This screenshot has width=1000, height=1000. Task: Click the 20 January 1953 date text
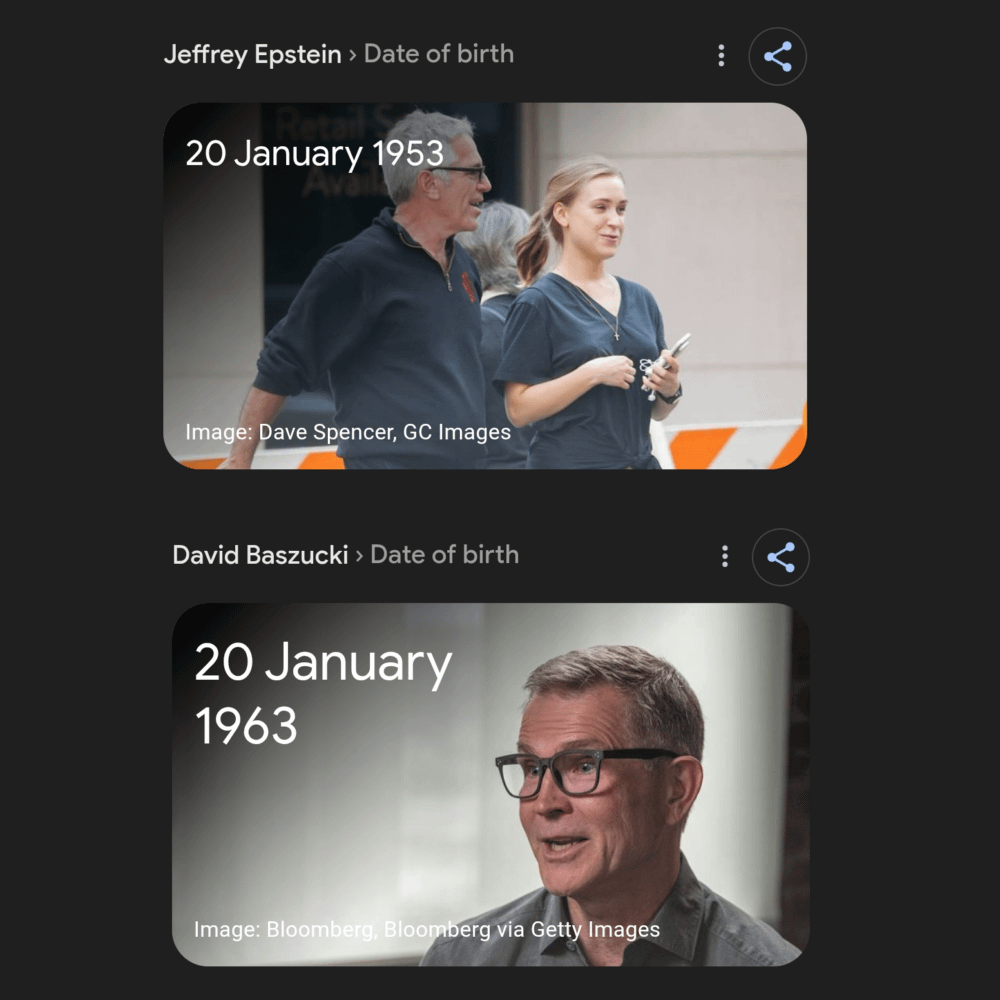coord(314,154)
